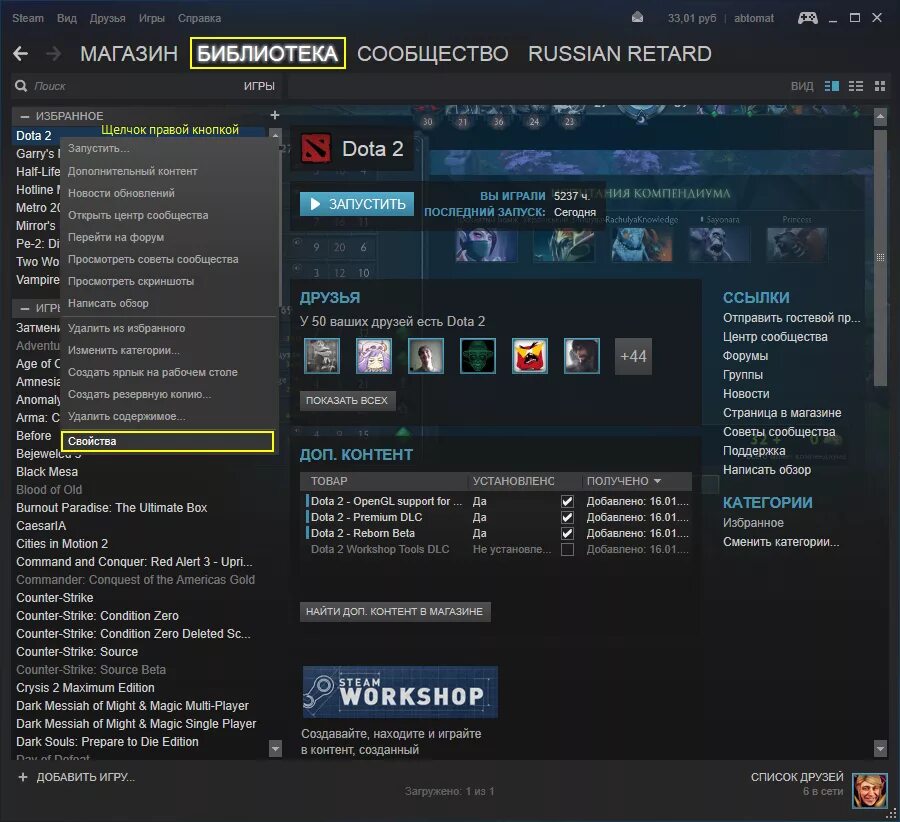The width and height of the screenshot is (900, 822).
Task: Switch to the МАГАЗИН tab
Action: (x=129, y=54)
